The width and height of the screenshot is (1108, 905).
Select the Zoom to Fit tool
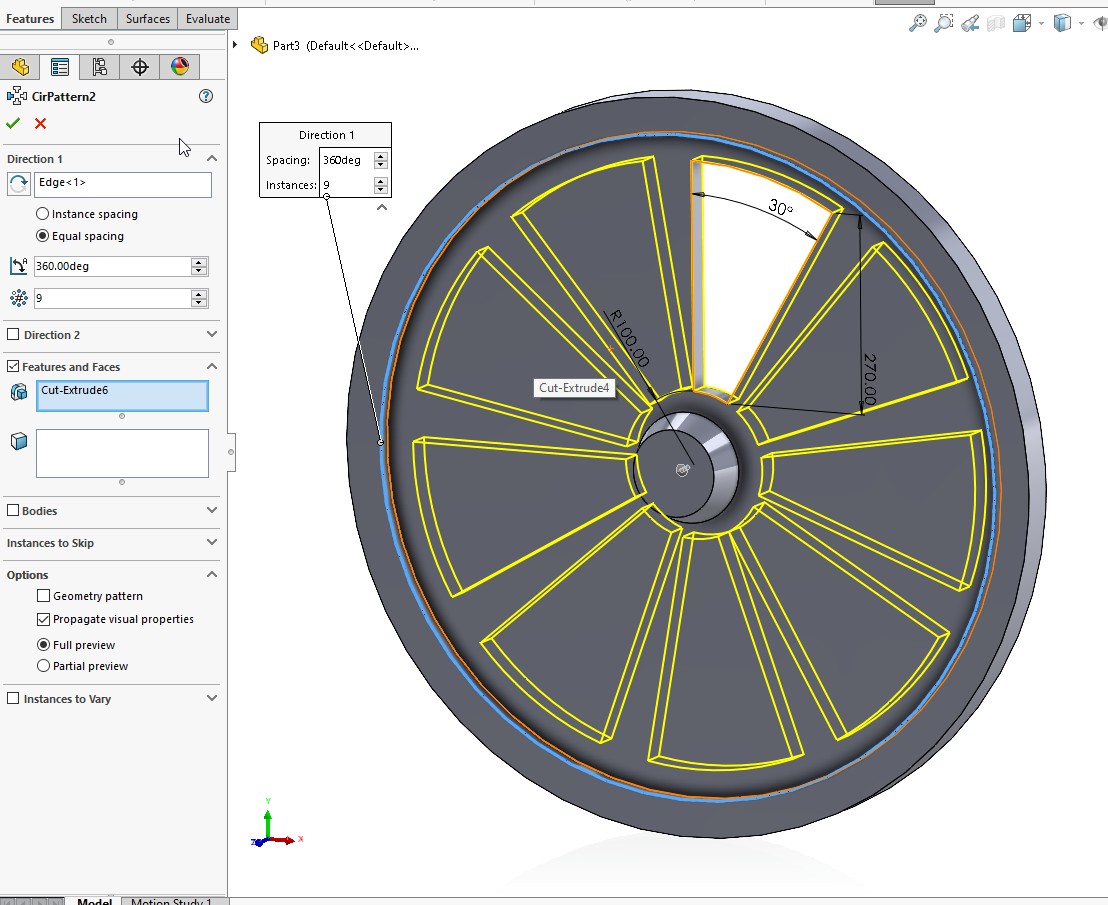920,23
